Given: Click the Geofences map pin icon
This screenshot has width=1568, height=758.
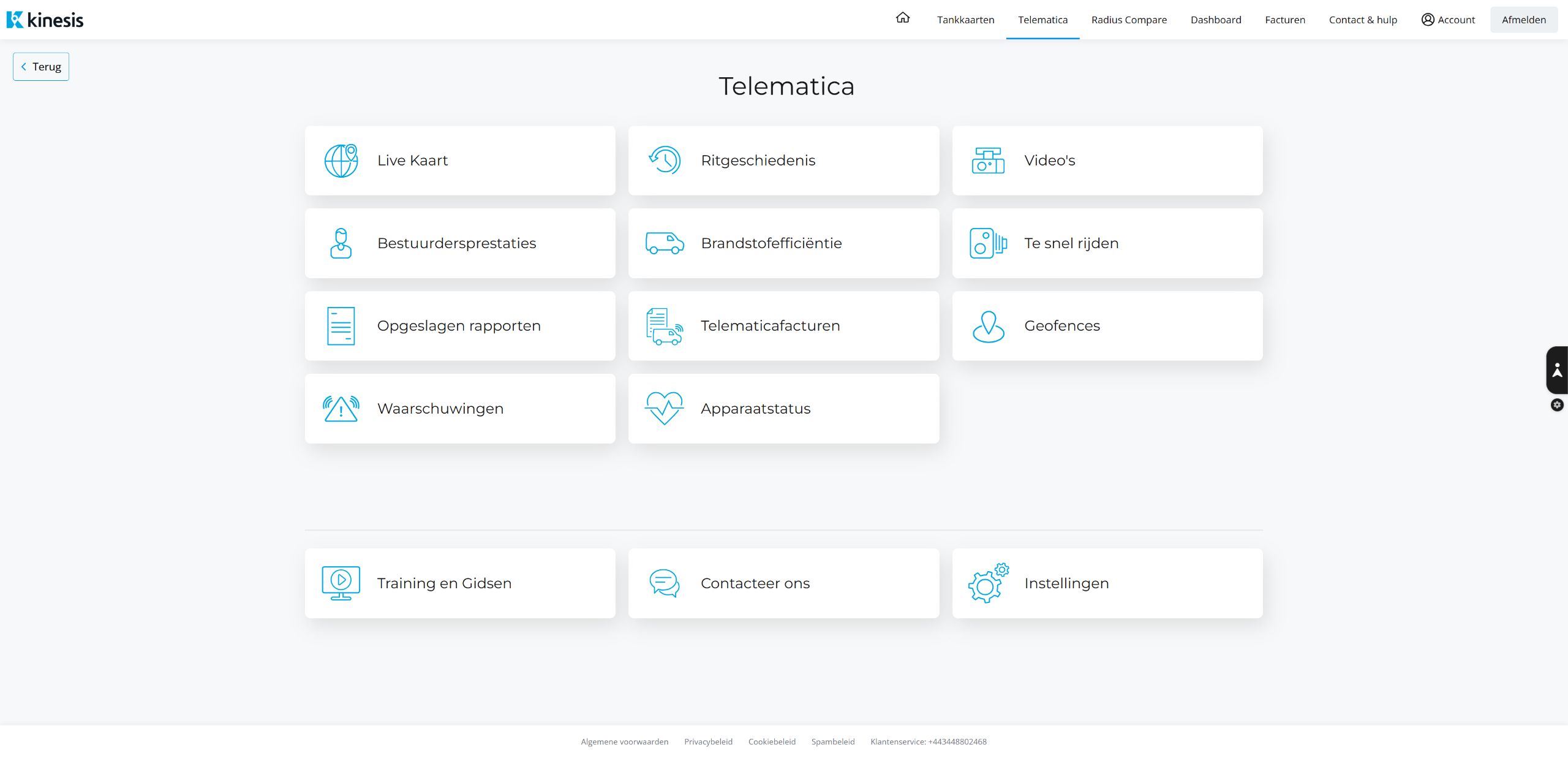Looking at the screenshot, I should click(x=988, y=326).
